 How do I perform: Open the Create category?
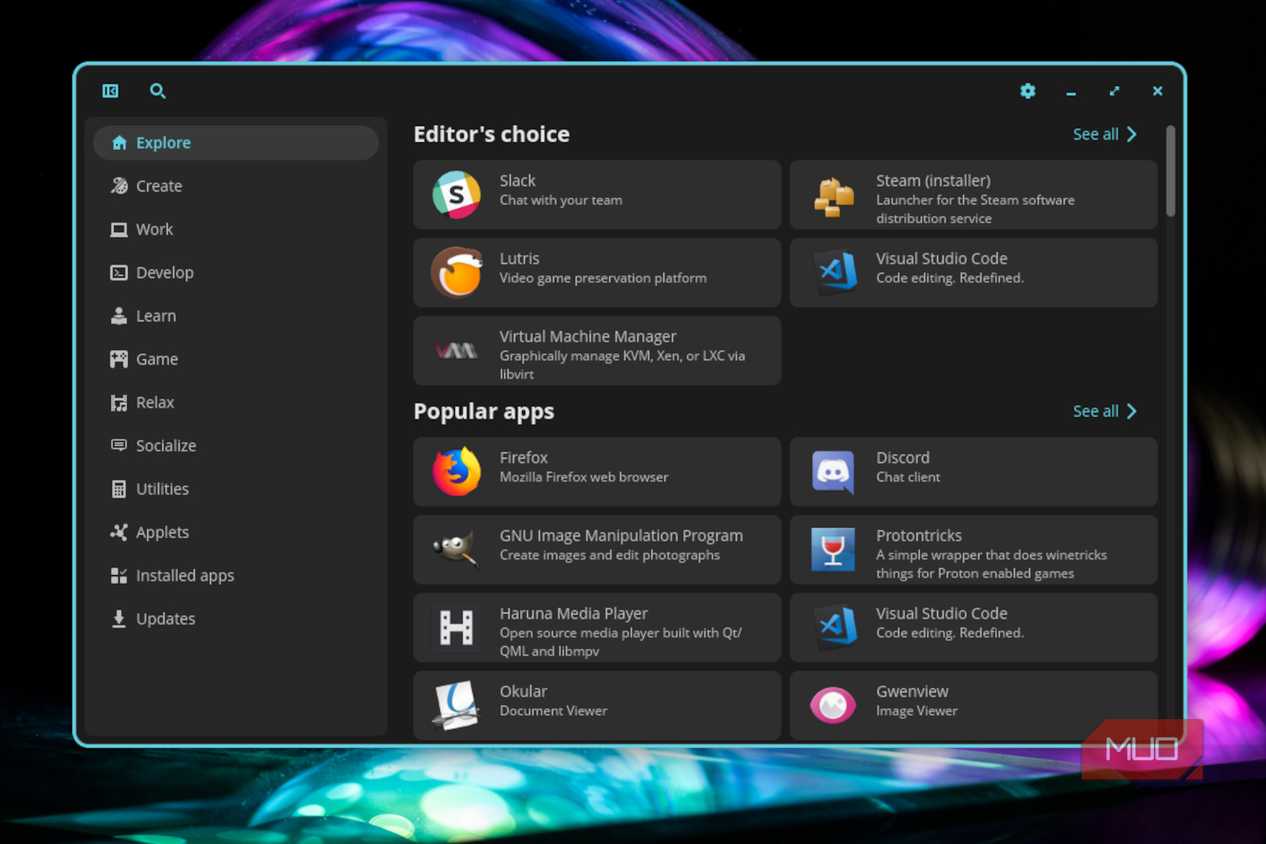[236, 186]
